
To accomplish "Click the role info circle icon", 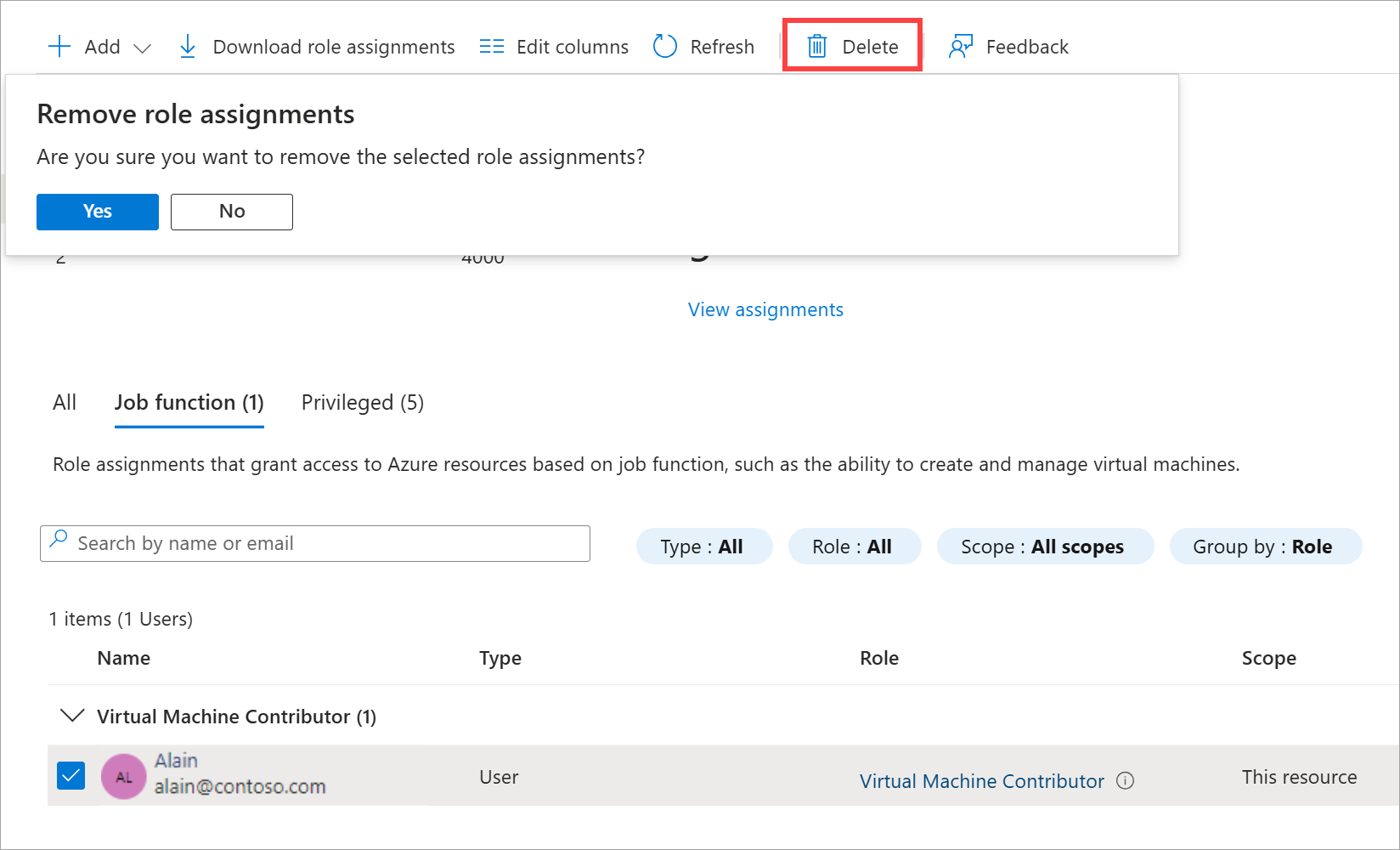I will pos(1126,780).
